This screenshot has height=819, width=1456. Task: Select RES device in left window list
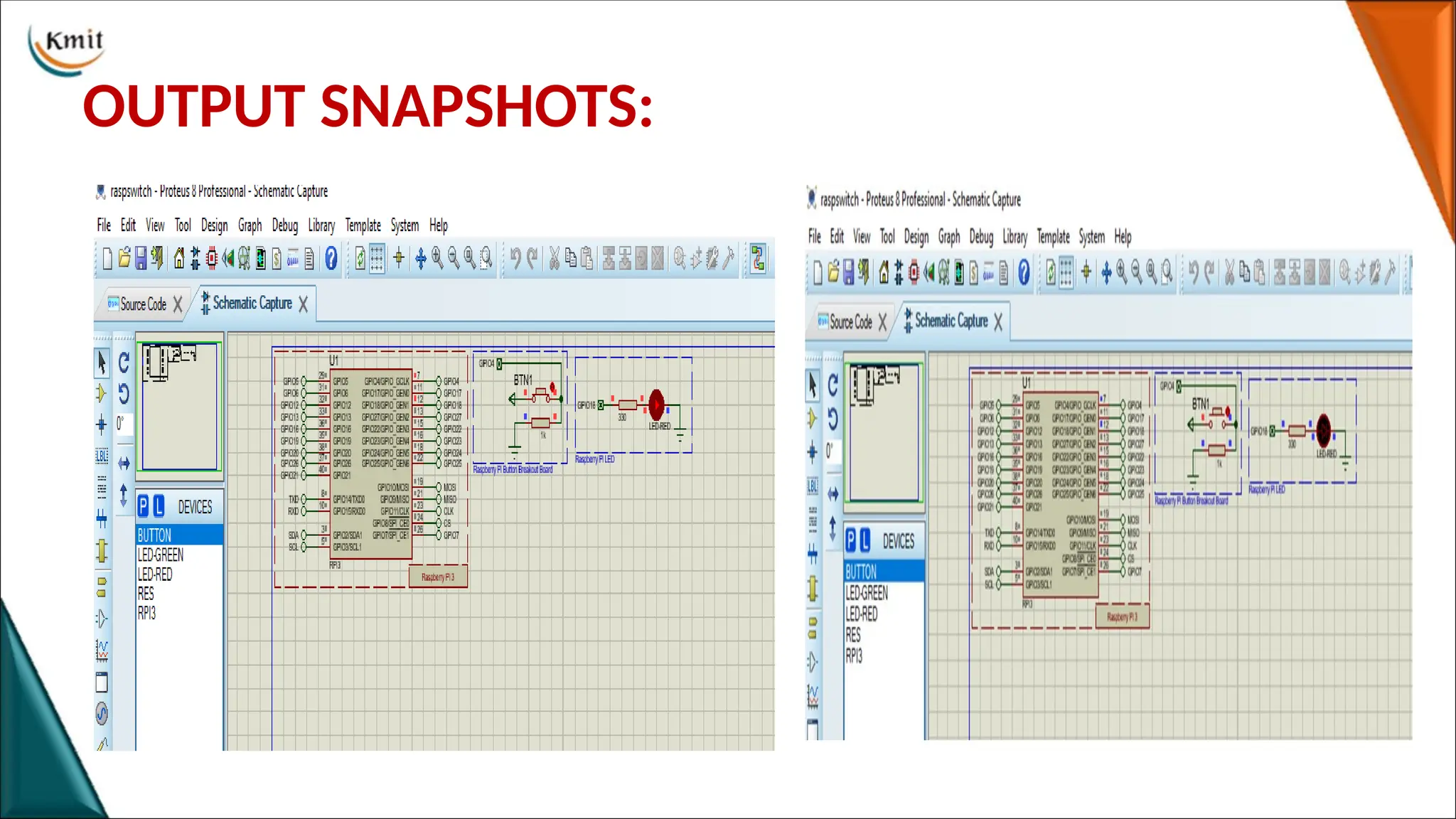pos(179,594)
